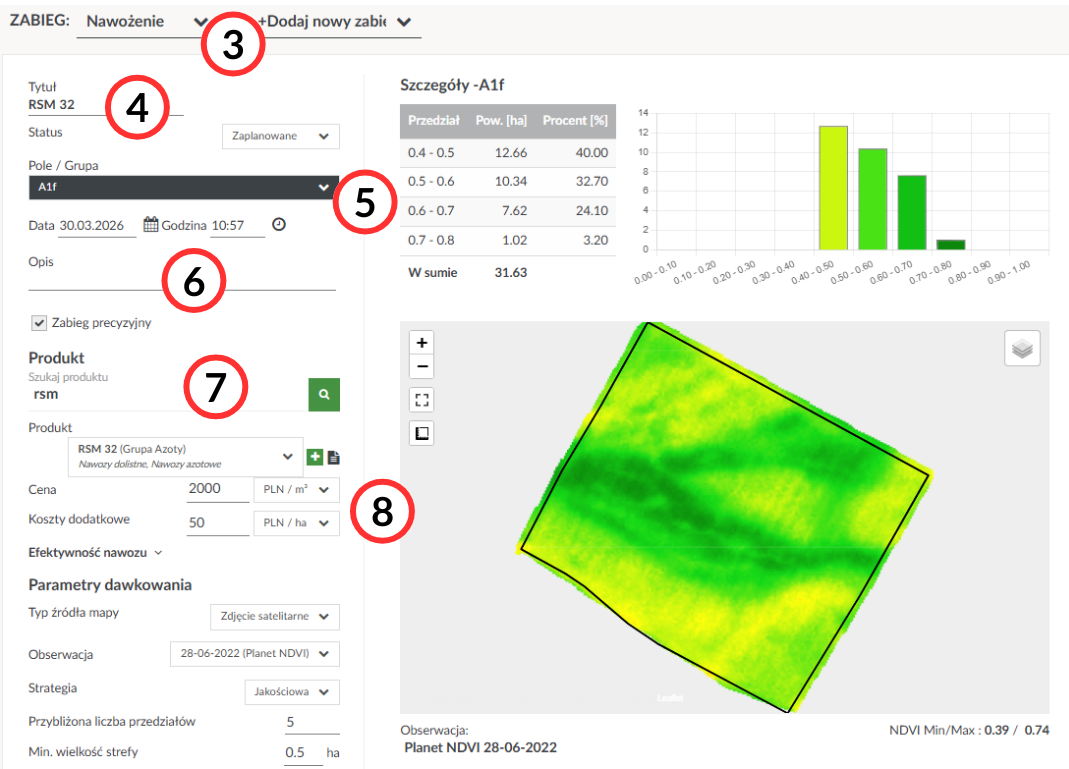The height and width of the screenshot is (769, 1069).
Task: Open the calendar date picker icon
Action: 151,225
